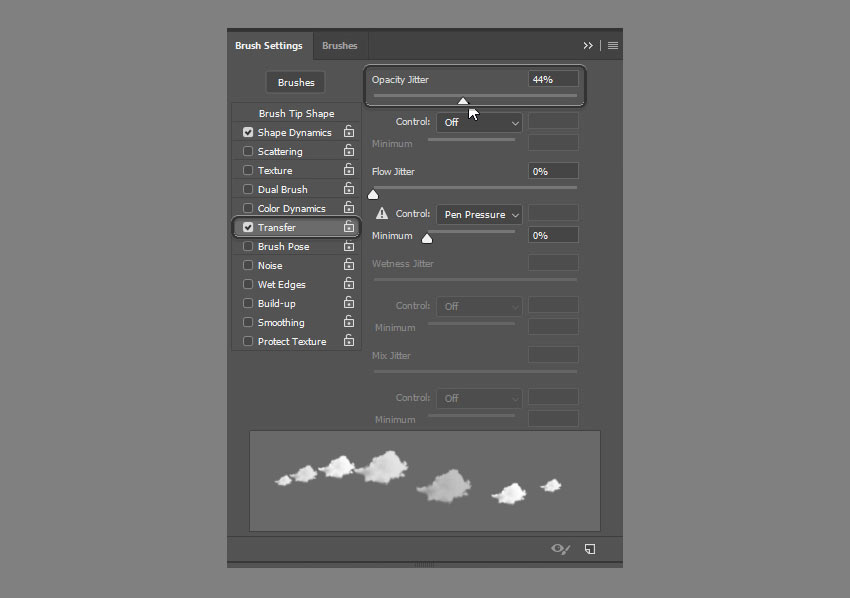Click the Brushes button

click(296, 83)
